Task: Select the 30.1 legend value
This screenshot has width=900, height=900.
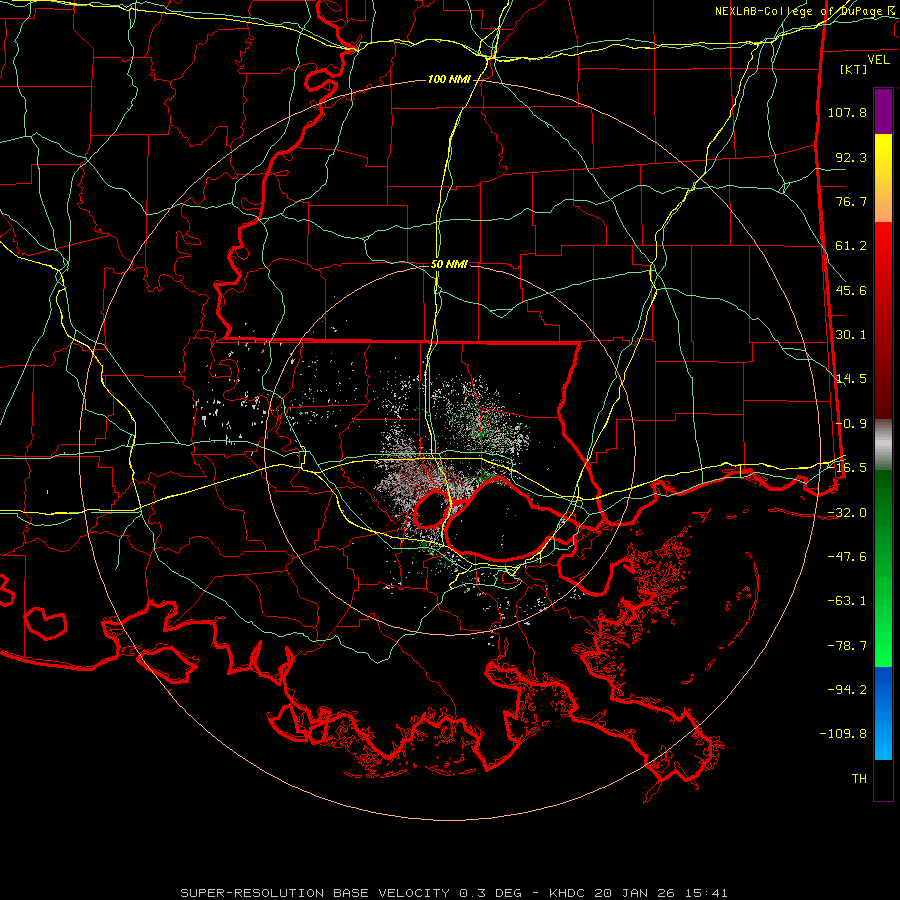Action: click(x=851, y=335)
